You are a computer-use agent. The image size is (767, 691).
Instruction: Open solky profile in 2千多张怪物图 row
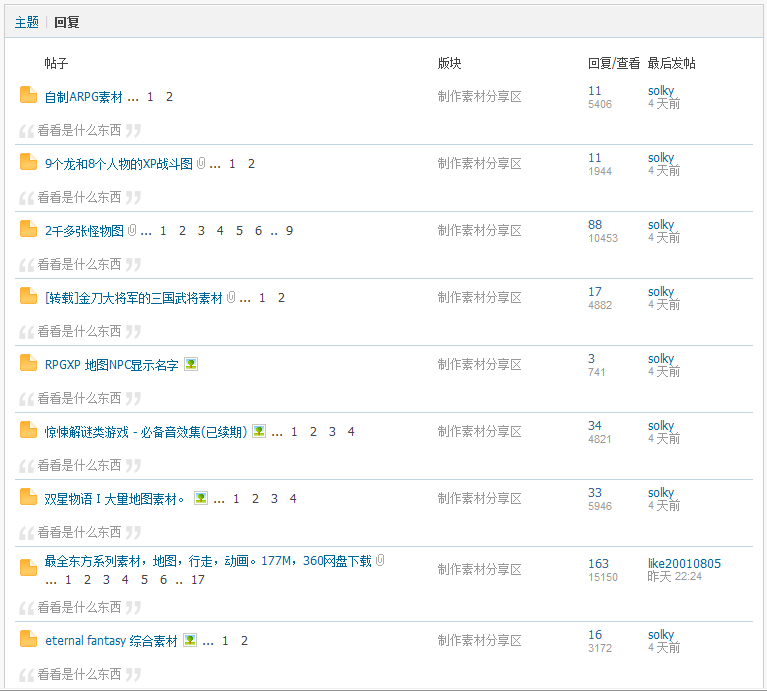[x=661, y=225]
